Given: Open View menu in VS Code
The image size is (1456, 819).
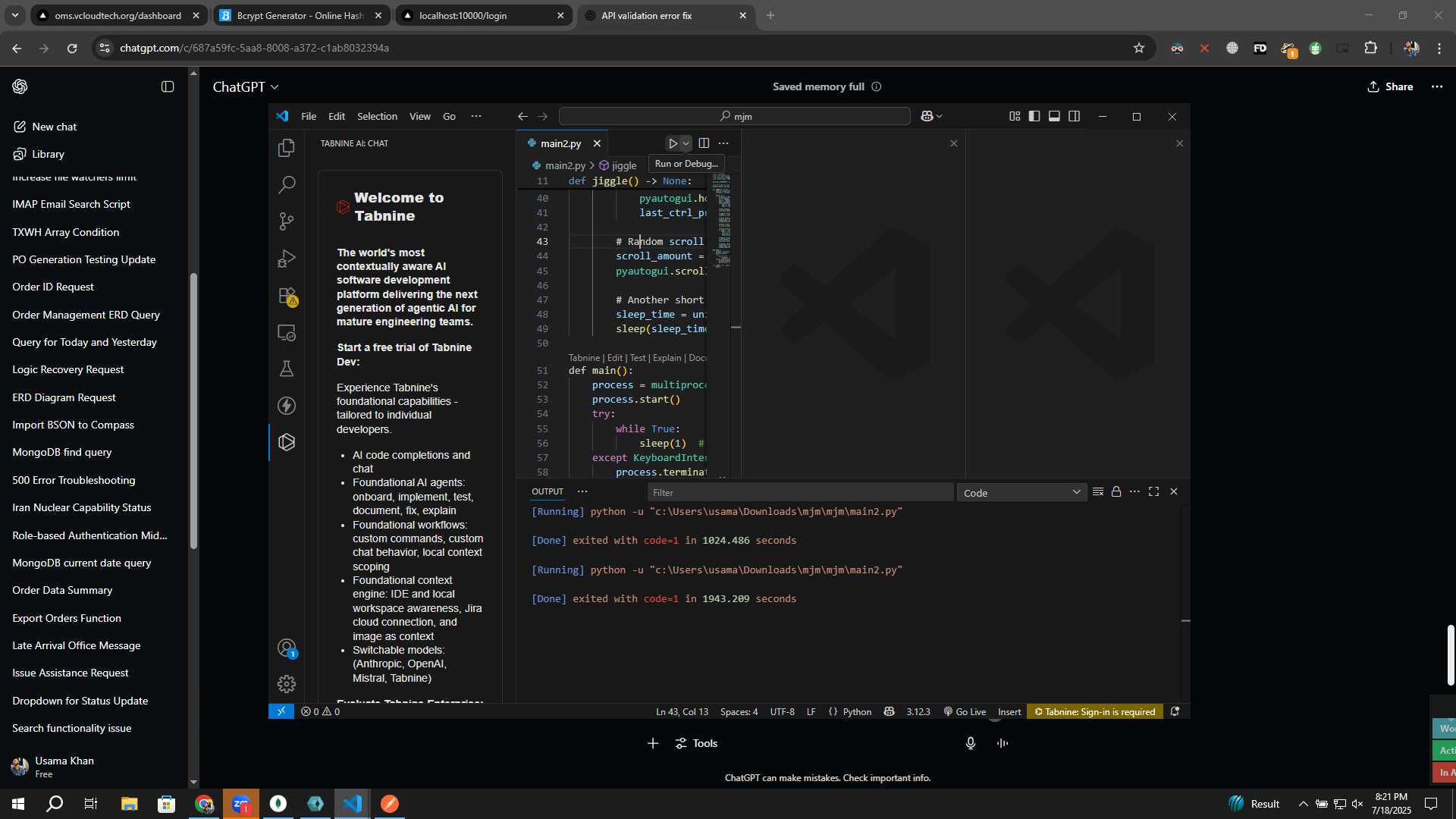Looking at the screenshot, I should click(x=419, y=116).
